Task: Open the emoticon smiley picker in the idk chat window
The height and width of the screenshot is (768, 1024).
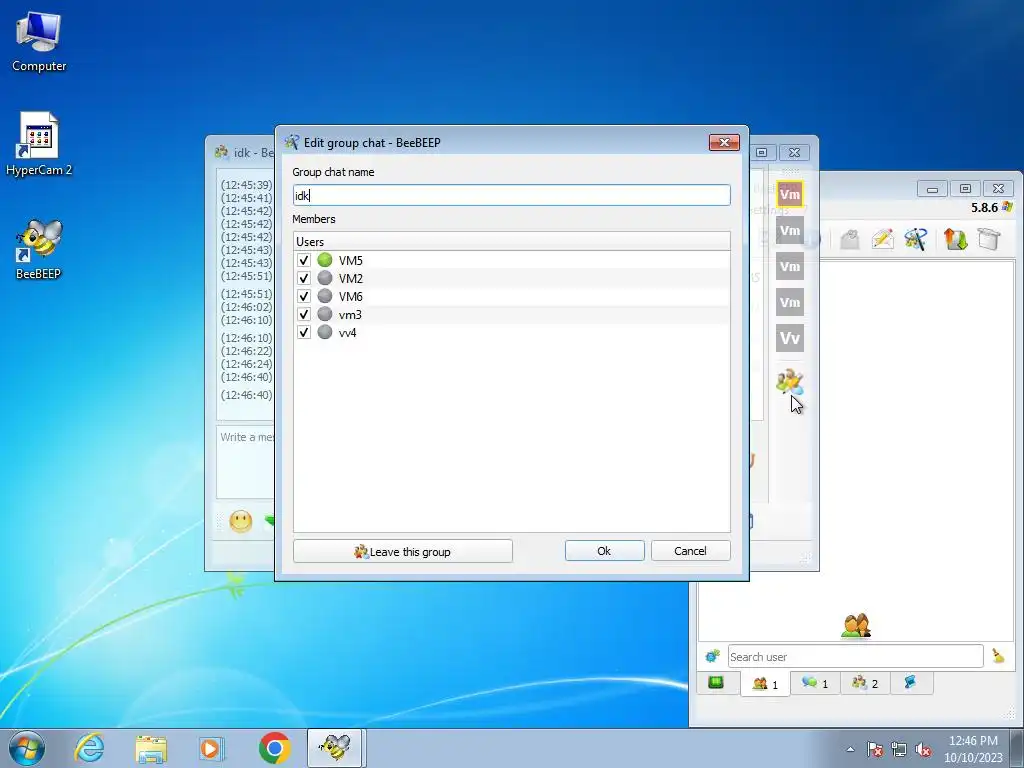Action: pyautogui.click(x=240, y=521)
